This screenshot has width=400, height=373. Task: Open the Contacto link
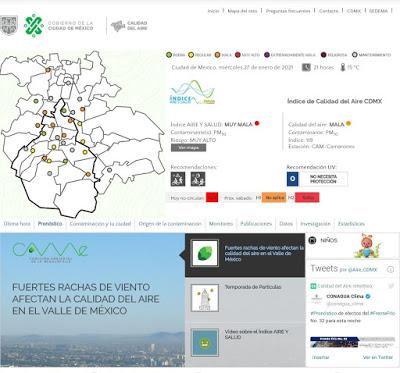tap(328, 11)
